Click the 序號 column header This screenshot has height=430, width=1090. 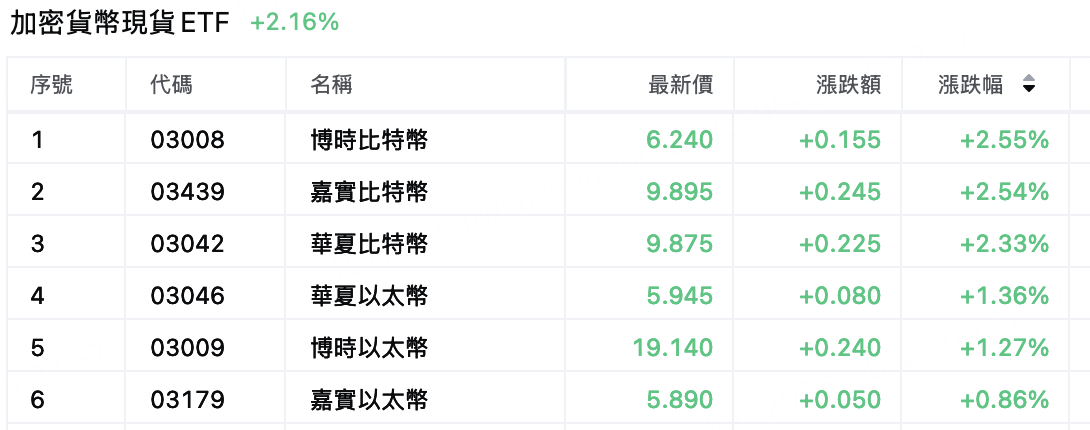pyautogui.click(x=51, y=85)
